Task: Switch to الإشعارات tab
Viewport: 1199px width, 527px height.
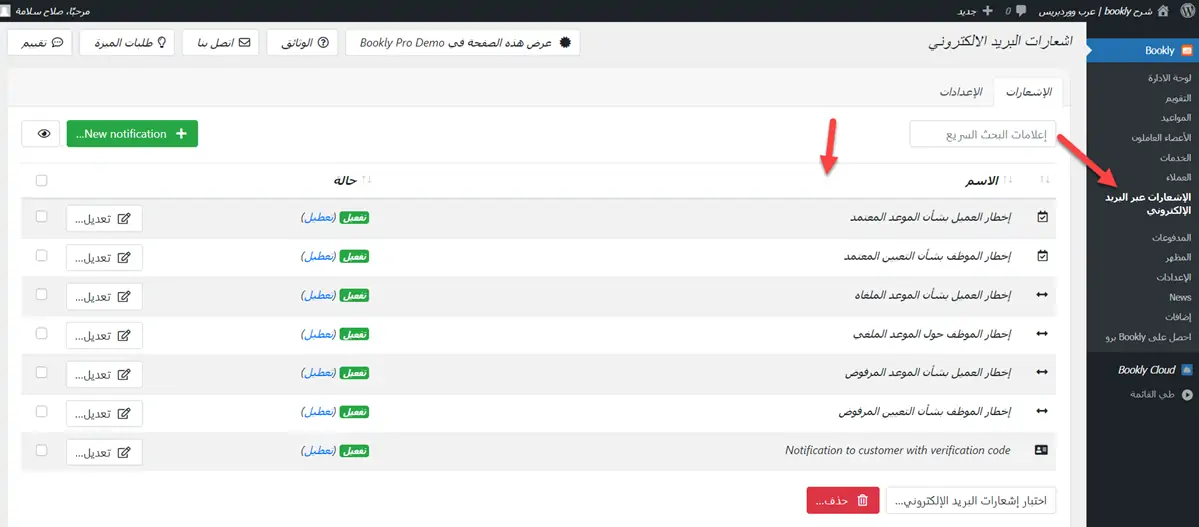Action: tap(1028, 92)
